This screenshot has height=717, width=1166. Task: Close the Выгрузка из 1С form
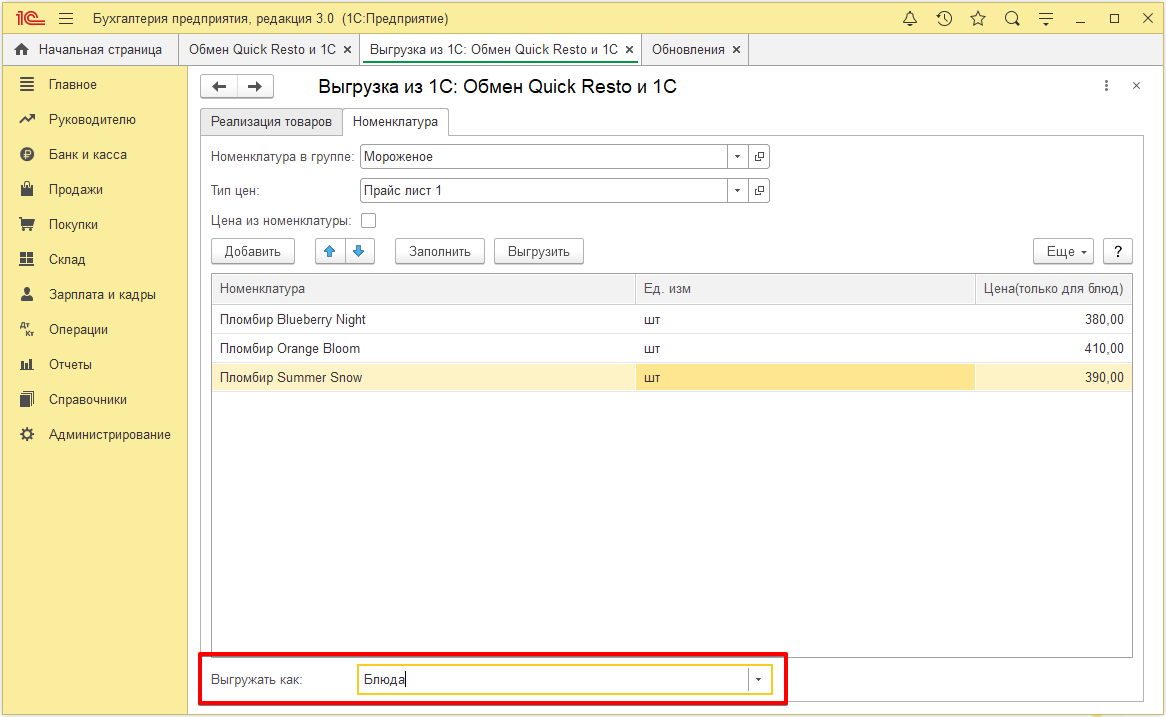pyautogui.click(x=1136, y=86)
